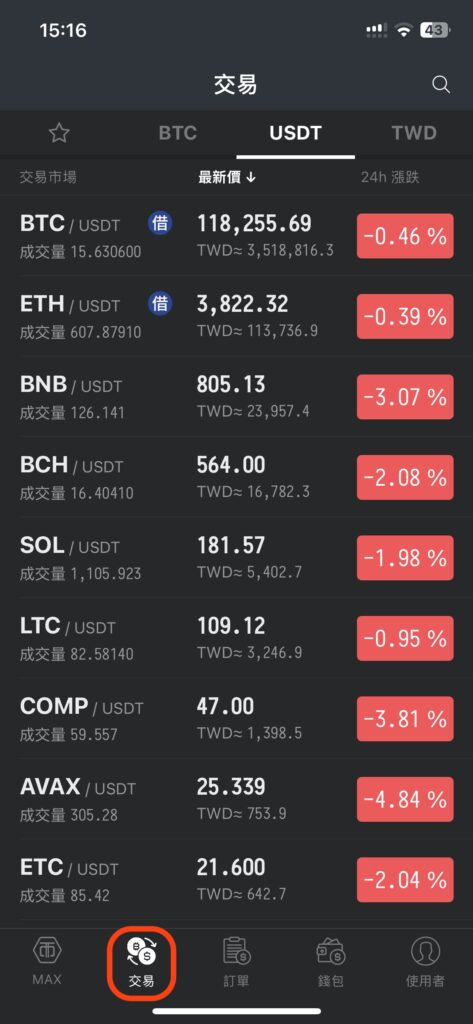This screenshot has width=473, height=1024.
Task: Tap the AVAX -4.84 % change button
Action: [x=405, y=799]
